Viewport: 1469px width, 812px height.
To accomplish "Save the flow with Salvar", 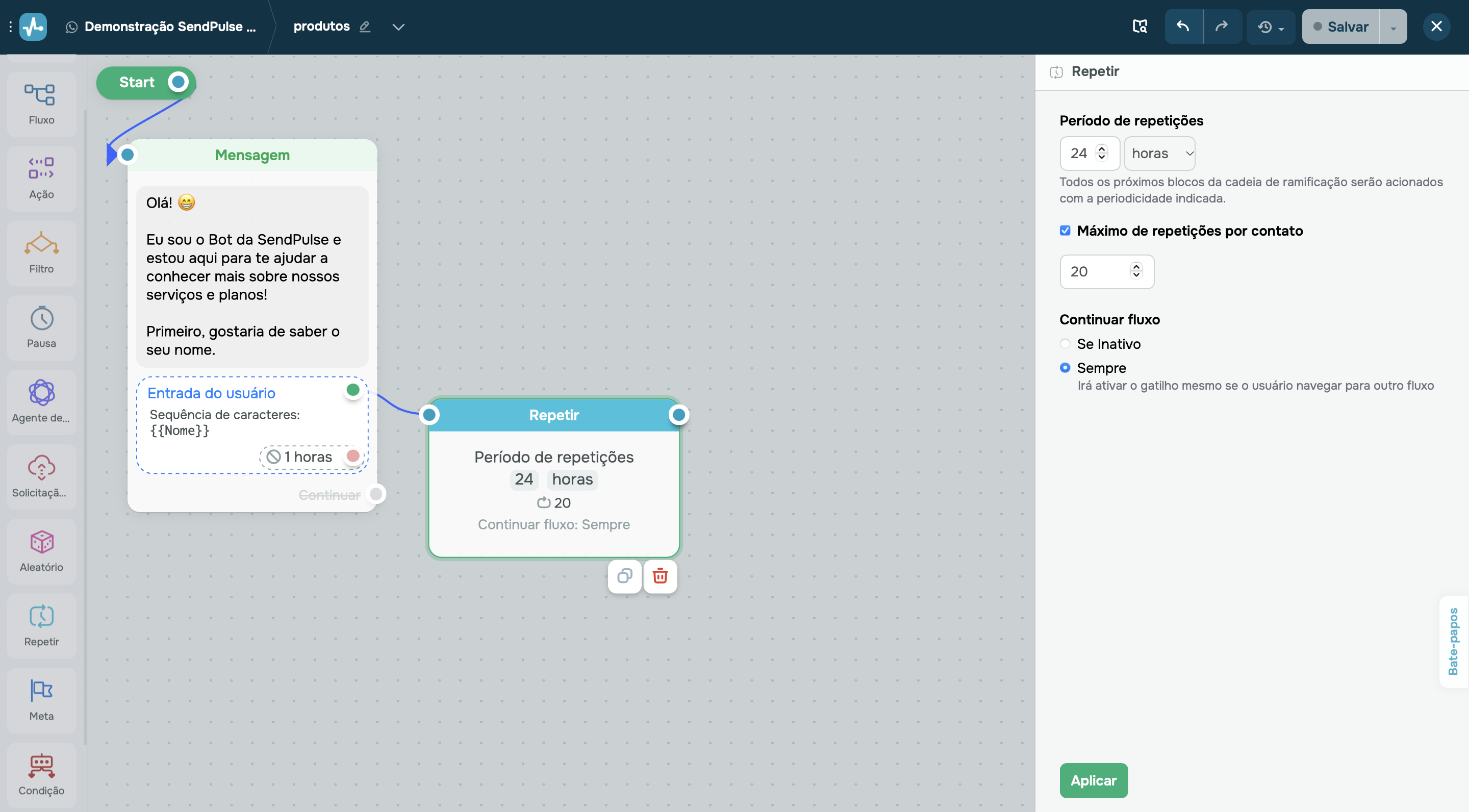I will [x=1340, y=27].
